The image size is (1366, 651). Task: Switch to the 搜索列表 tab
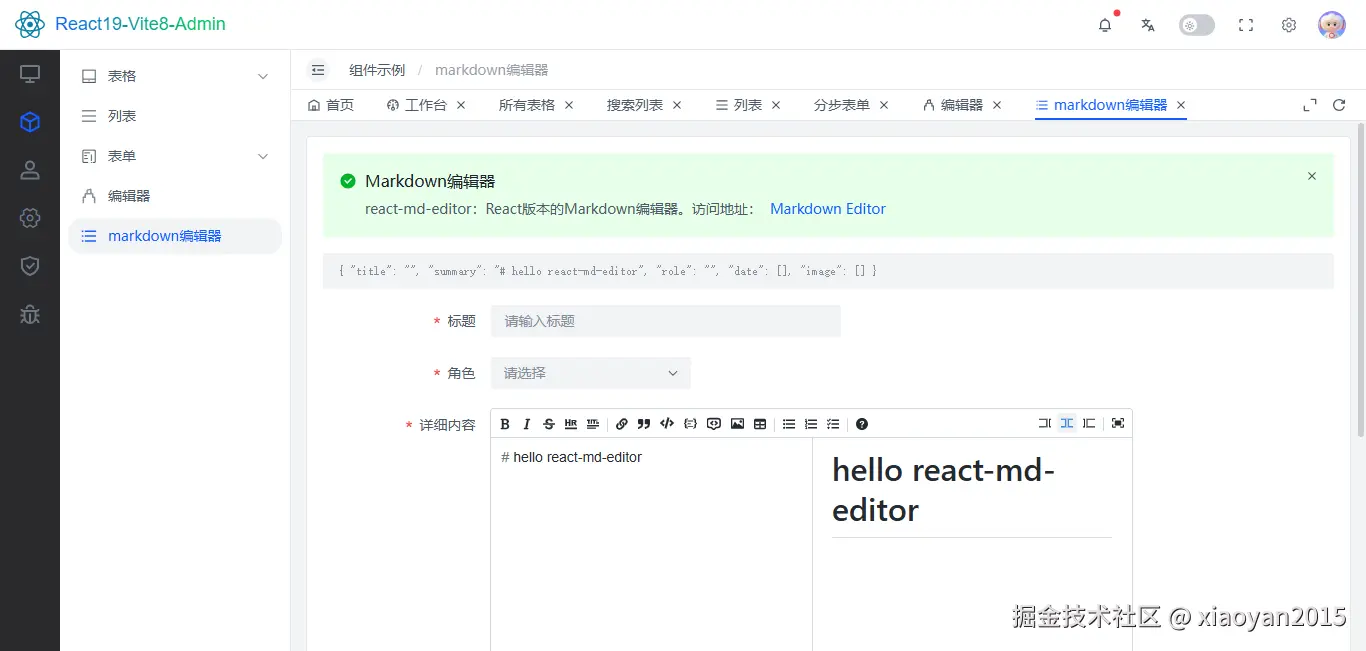tap(635, 105)
